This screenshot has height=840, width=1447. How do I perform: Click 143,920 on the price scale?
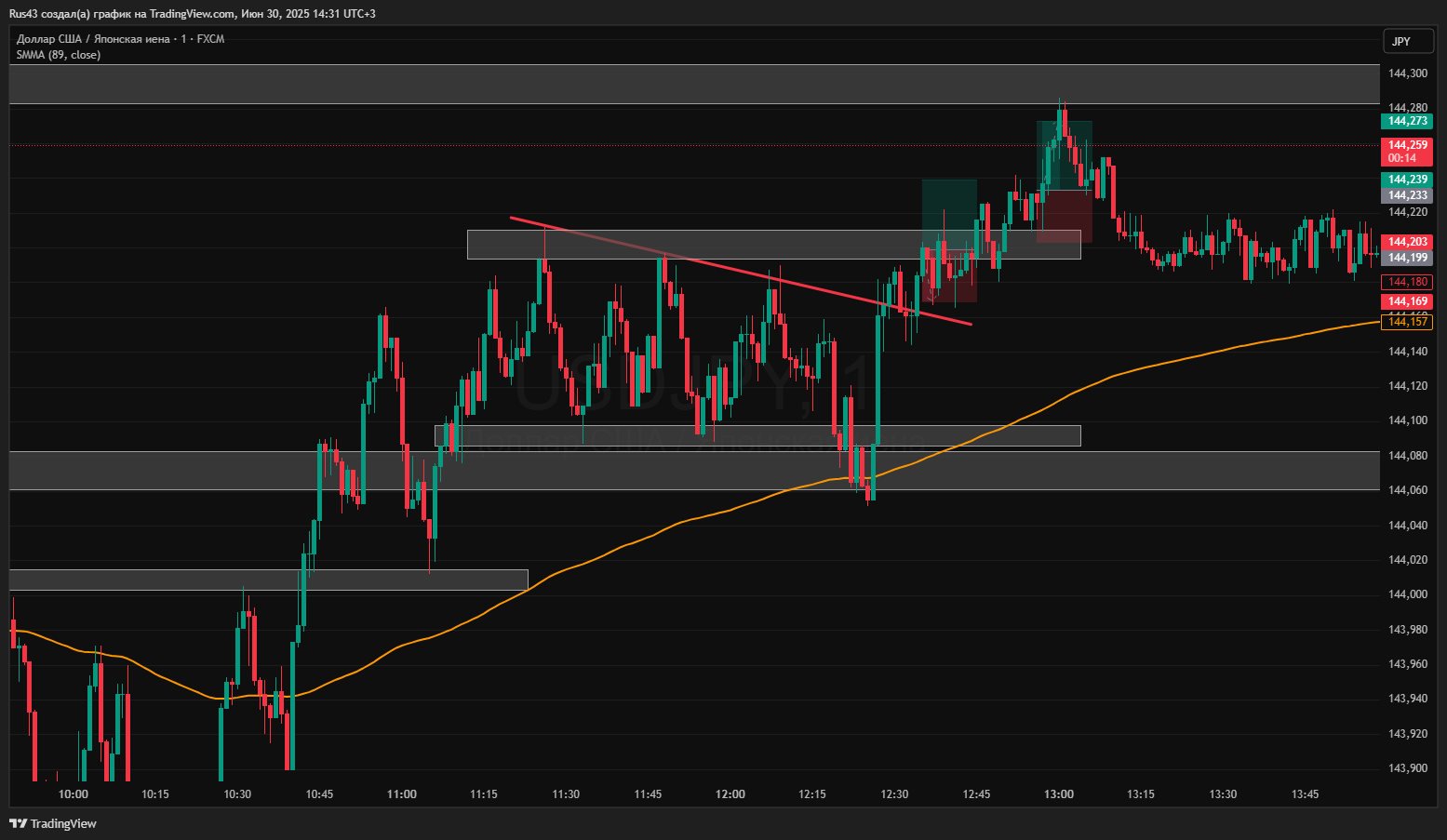(1407, 734)
